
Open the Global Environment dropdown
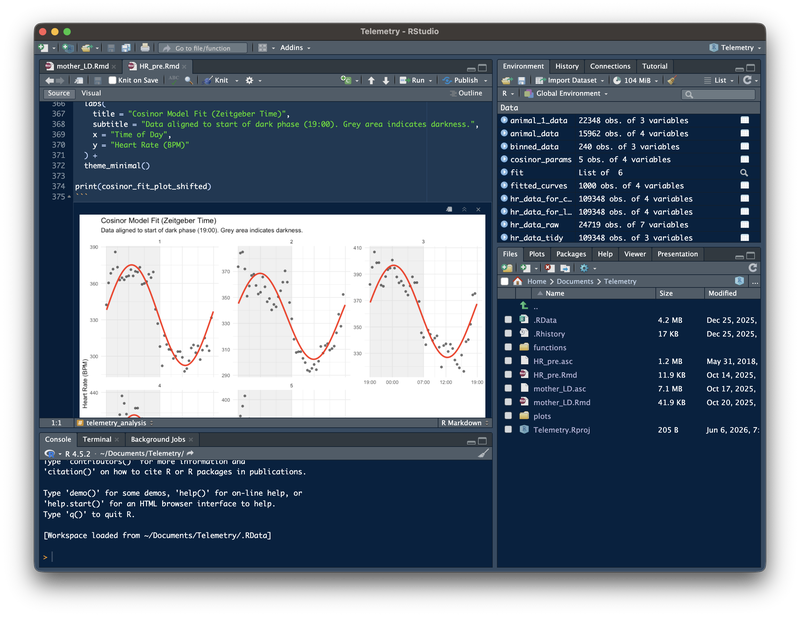(566, 93)
